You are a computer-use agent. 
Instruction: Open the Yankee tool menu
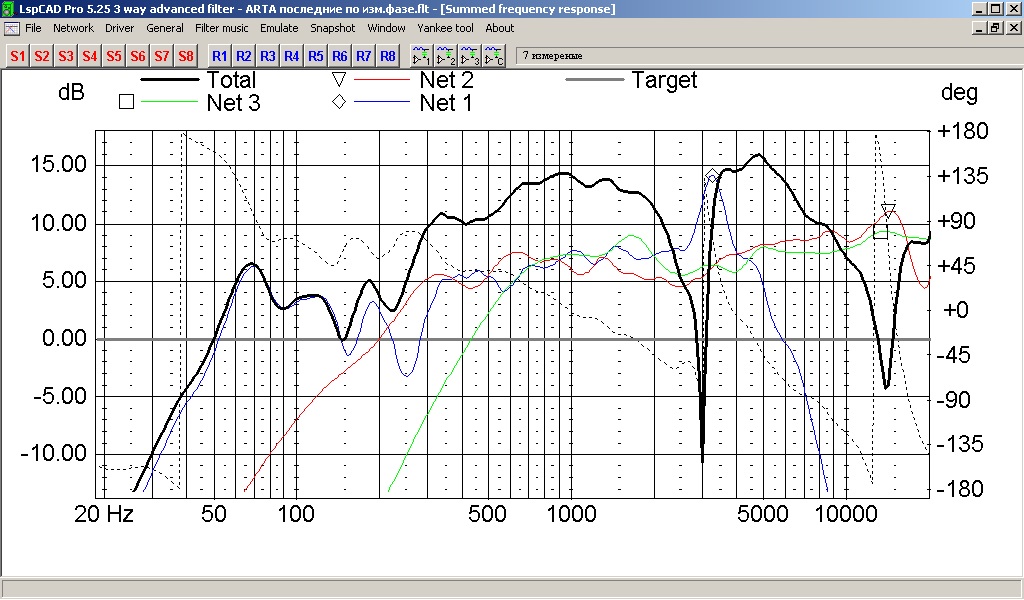pyautogui.click(x=445, y=28)
